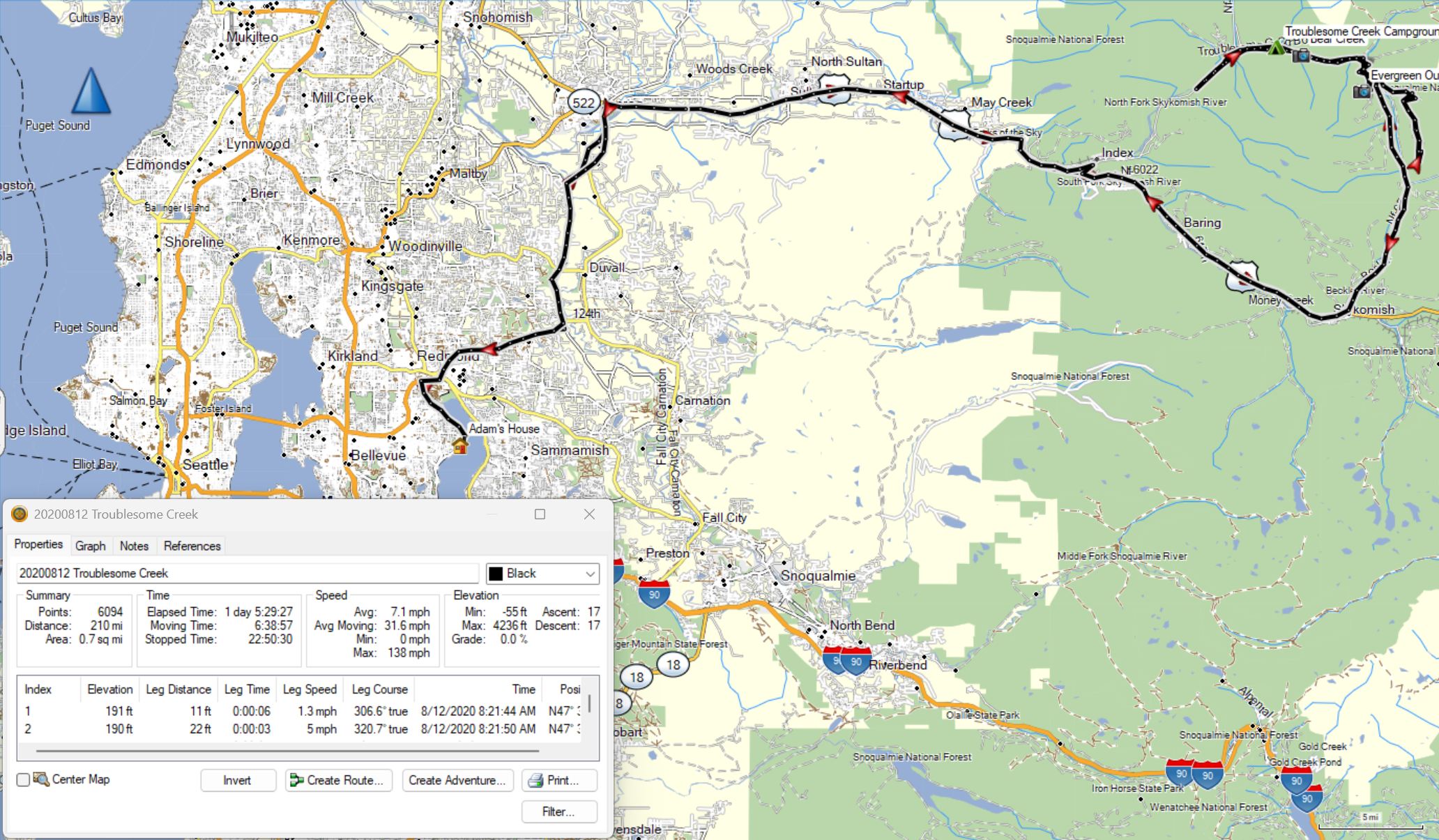Click the Create Adventure button
This screenshot has width=1439, height=840.
(457, 780)
